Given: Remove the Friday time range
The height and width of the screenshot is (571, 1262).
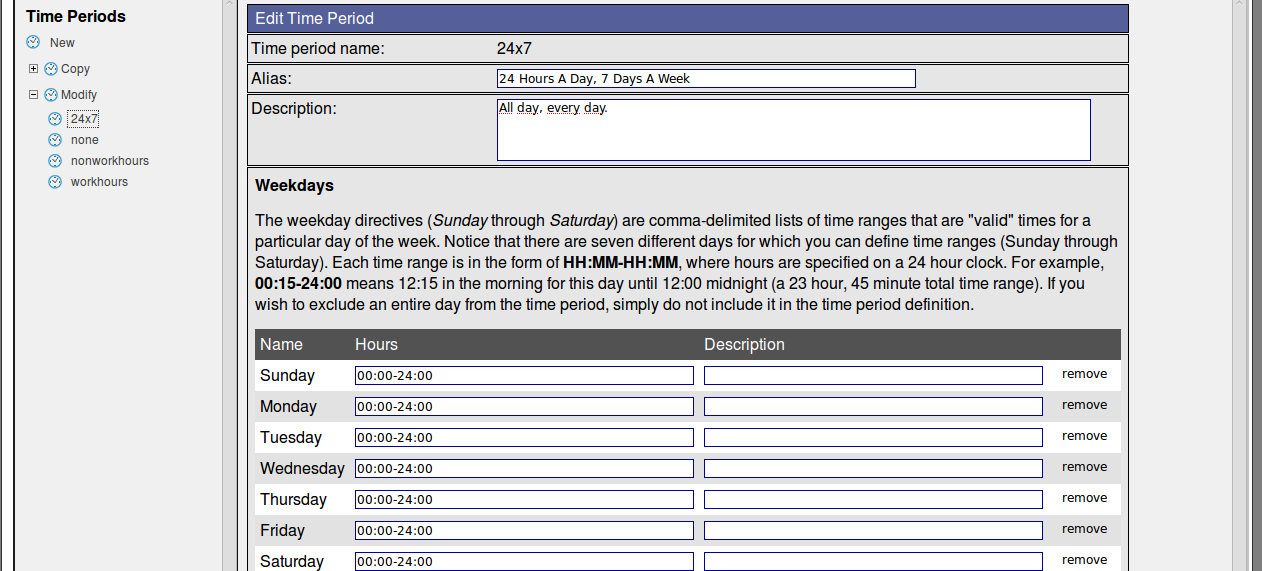Looking at the screenshot, I should [1084, 529].
